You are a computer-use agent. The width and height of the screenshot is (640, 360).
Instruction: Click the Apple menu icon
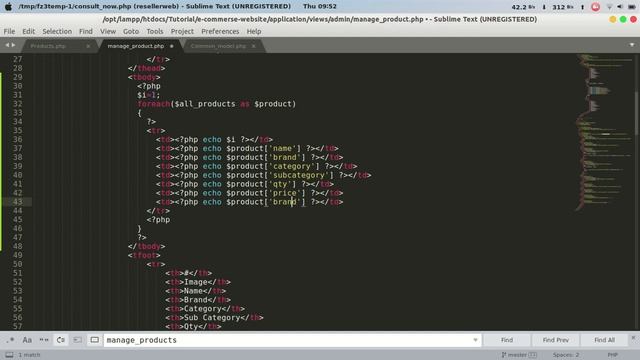[x=8, y=7]
